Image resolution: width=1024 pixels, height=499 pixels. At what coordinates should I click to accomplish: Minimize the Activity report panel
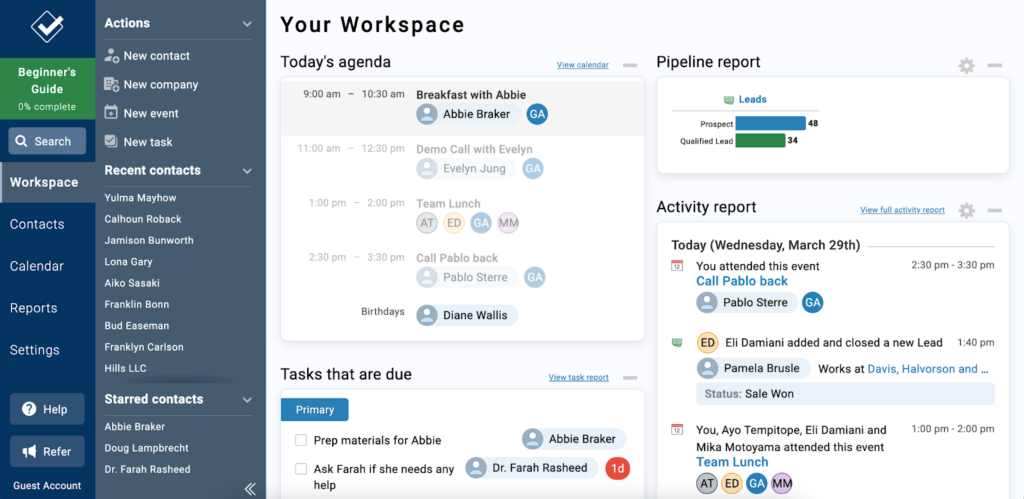pyautogui.click(x=995, y=210)
